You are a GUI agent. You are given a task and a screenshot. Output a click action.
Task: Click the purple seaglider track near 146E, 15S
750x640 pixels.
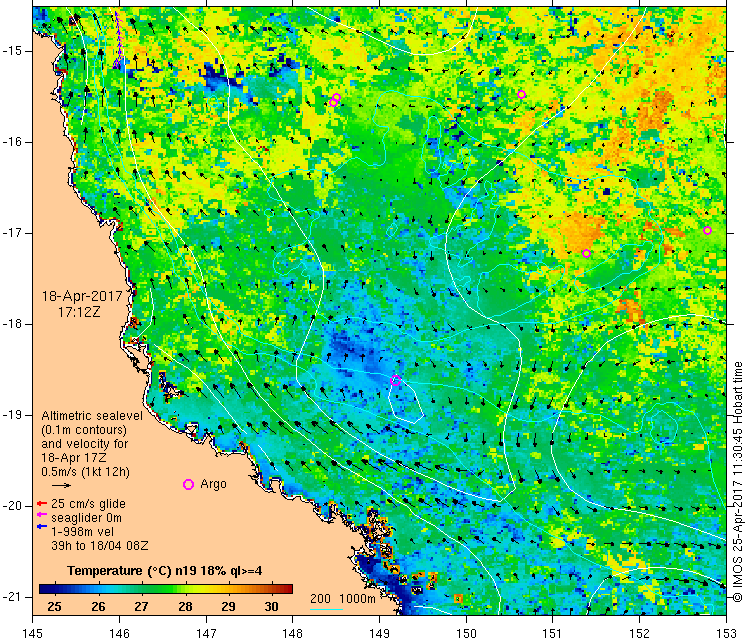118,39
